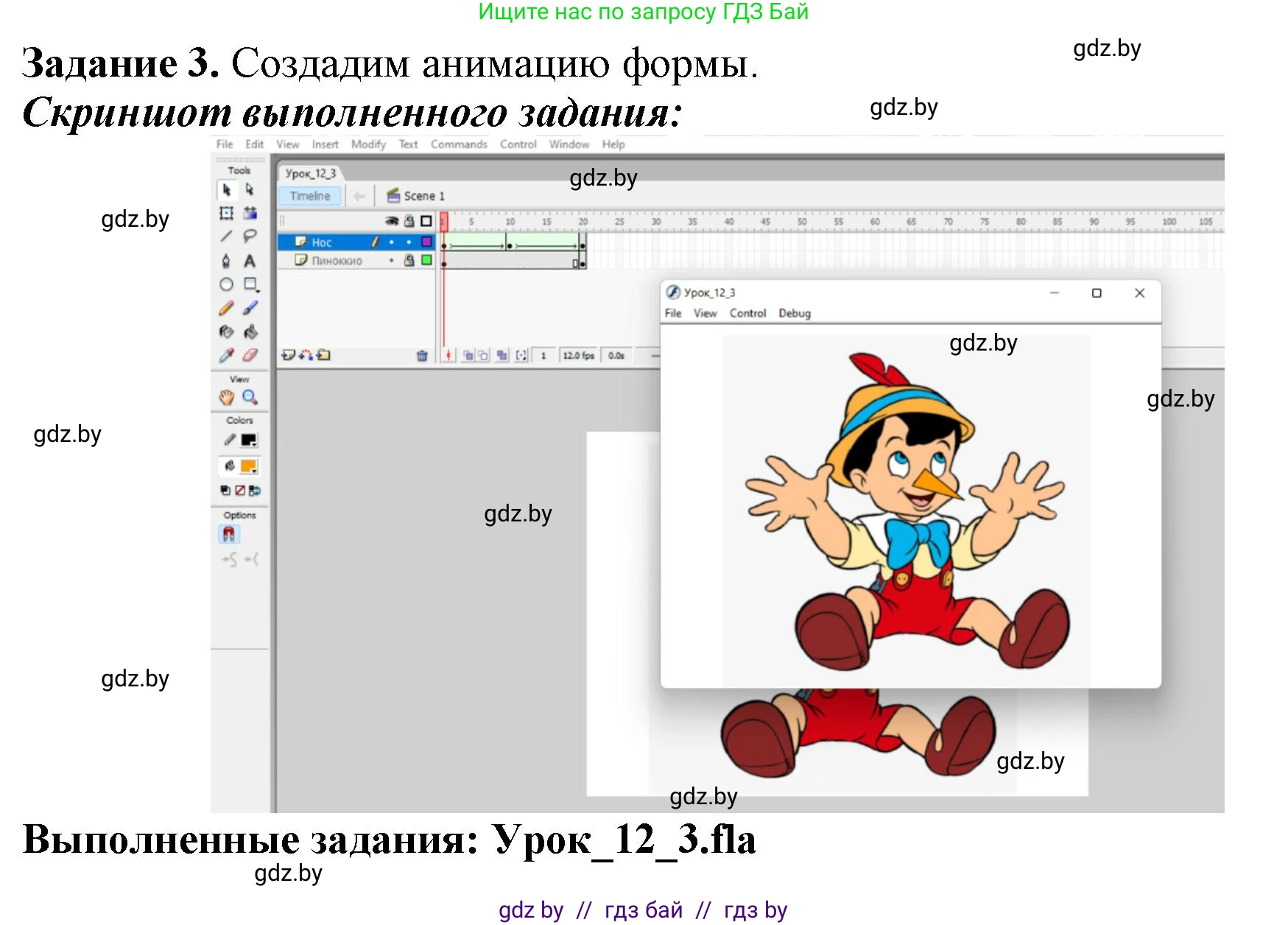This screenshot has width=1288, height=925.
Task: Open the stroke color picker dropdown
Action: 250,441
